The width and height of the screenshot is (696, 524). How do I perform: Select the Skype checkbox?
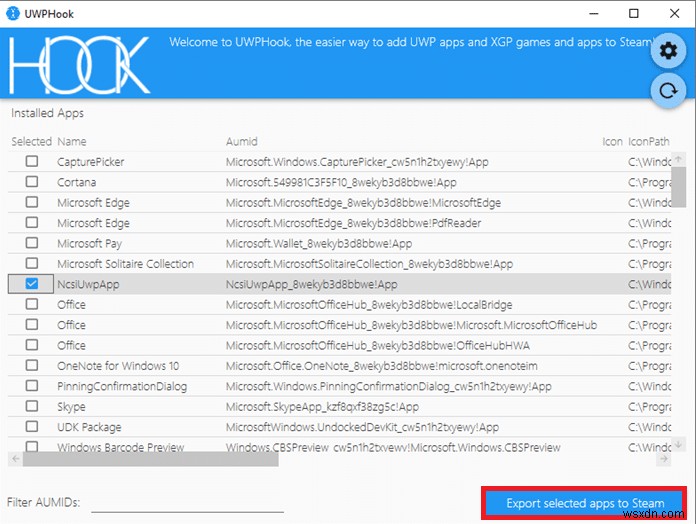pyautogui.click(x=32, y=406)
